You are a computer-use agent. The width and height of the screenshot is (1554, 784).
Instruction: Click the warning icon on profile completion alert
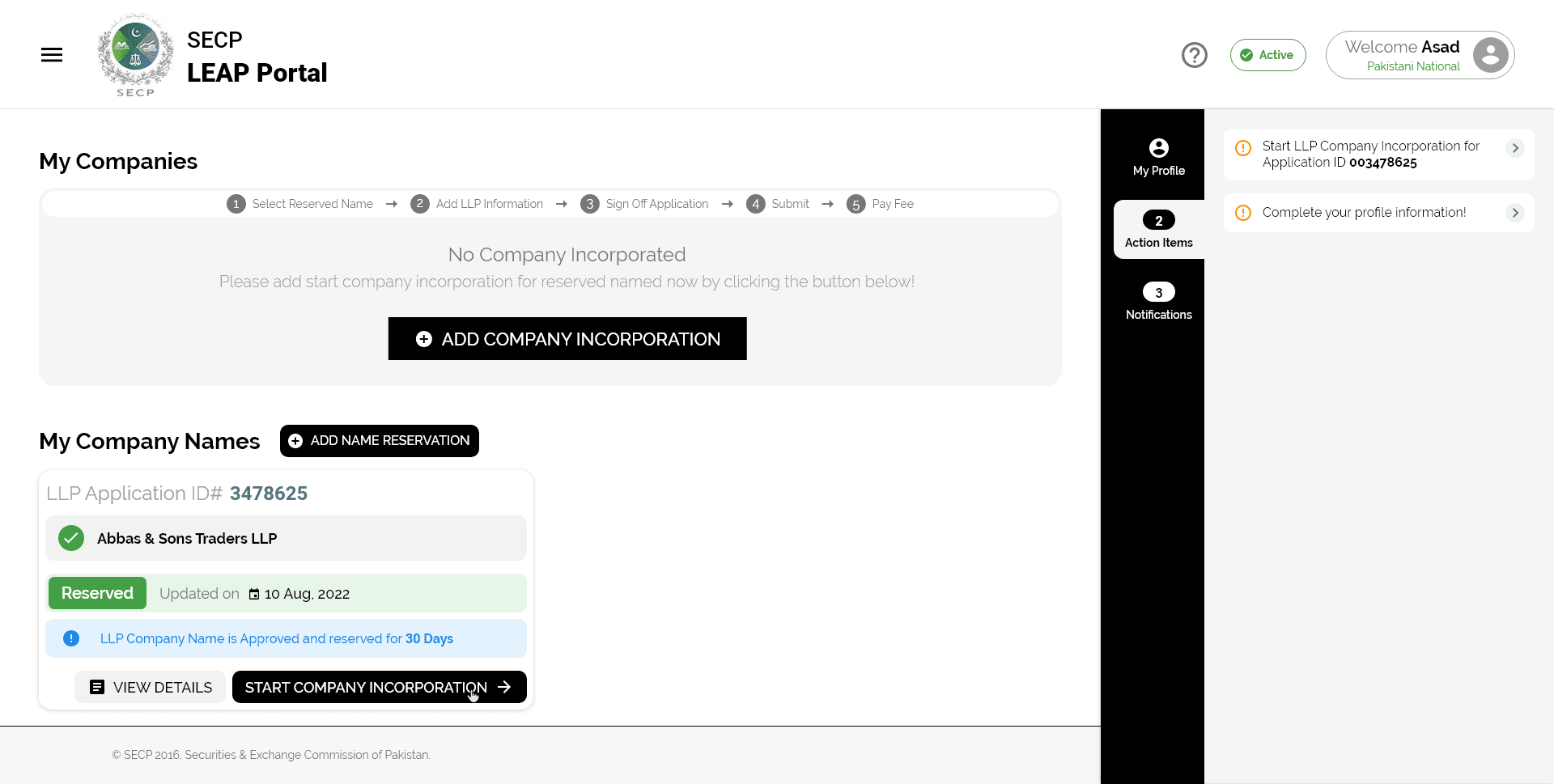pos(1244,212)
